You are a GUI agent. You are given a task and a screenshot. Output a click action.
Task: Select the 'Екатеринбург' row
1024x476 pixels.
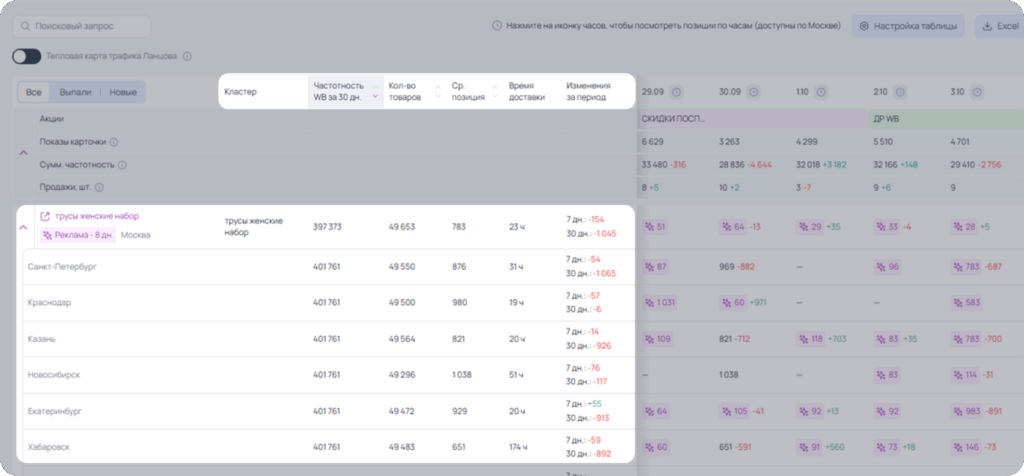point(328,411)
